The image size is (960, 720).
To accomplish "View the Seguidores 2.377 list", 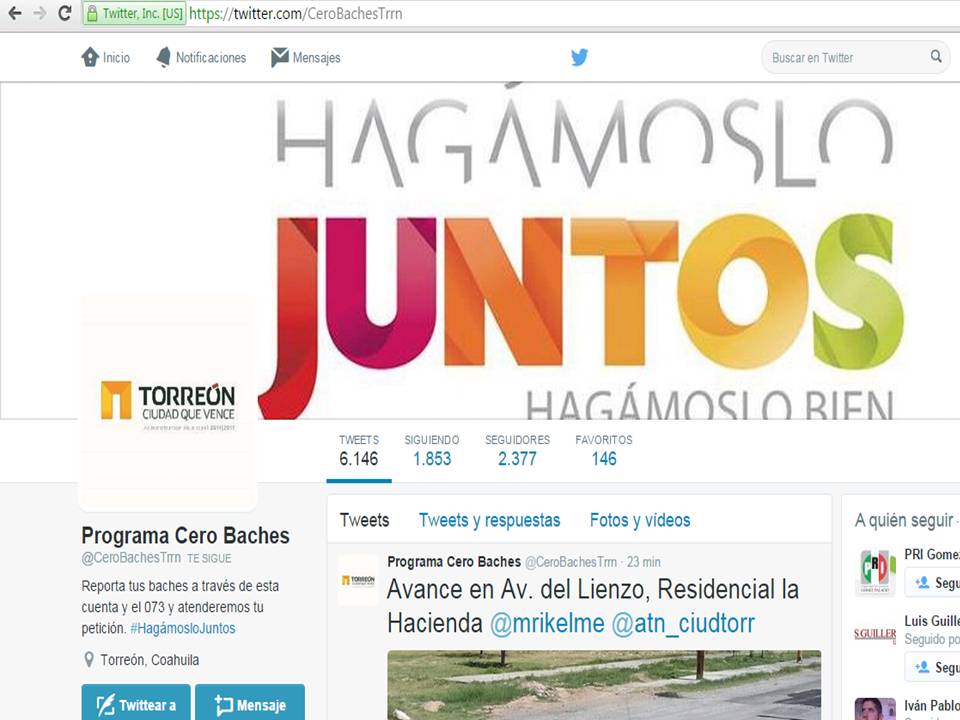I will click(x=517, y=451).
